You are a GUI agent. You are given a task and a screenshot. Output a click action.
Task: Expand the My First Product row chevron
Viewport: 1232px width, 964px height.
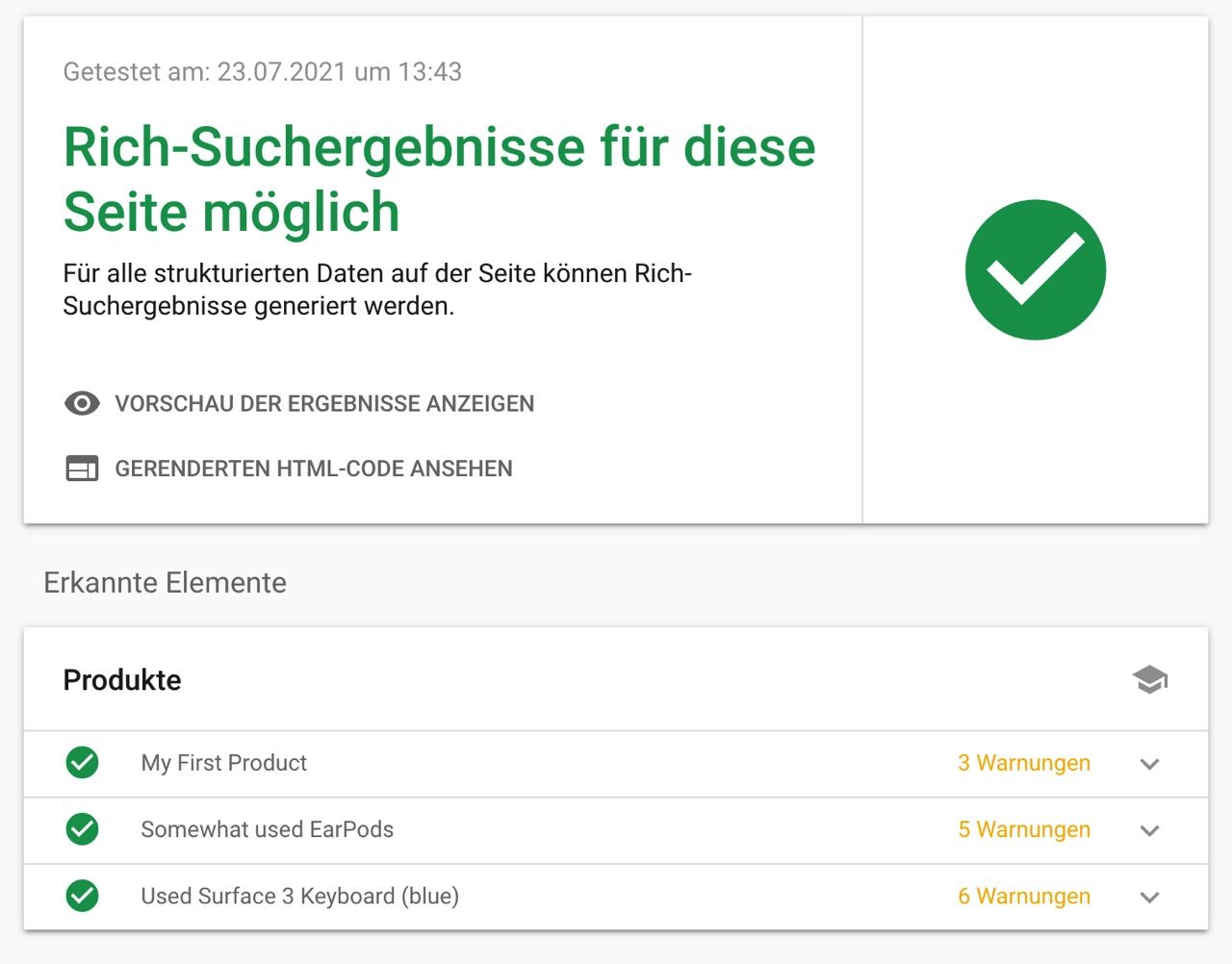tap(1149, 764)
